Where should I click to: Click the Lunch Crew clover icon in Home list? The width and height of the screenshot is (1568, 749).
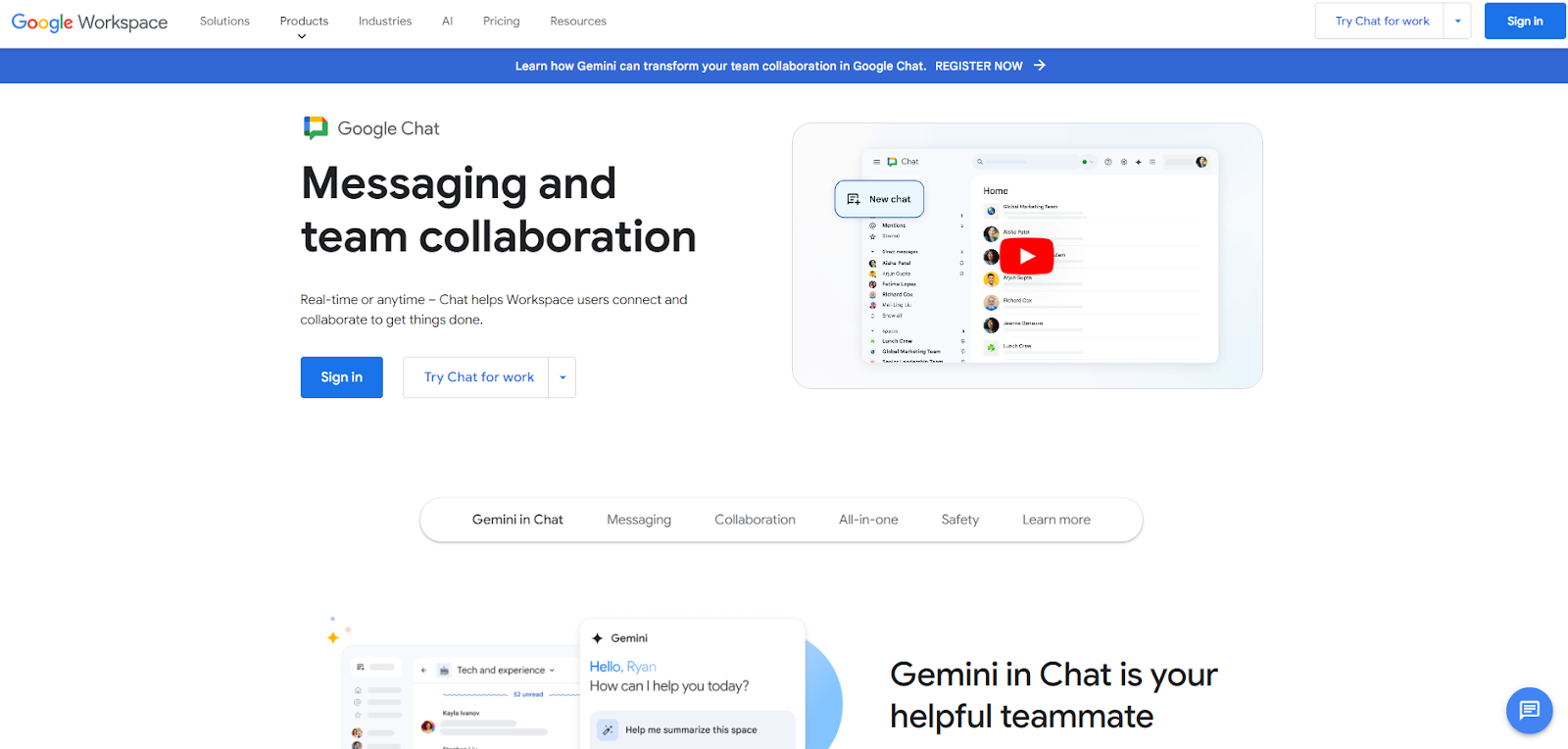tap(991, 348)
